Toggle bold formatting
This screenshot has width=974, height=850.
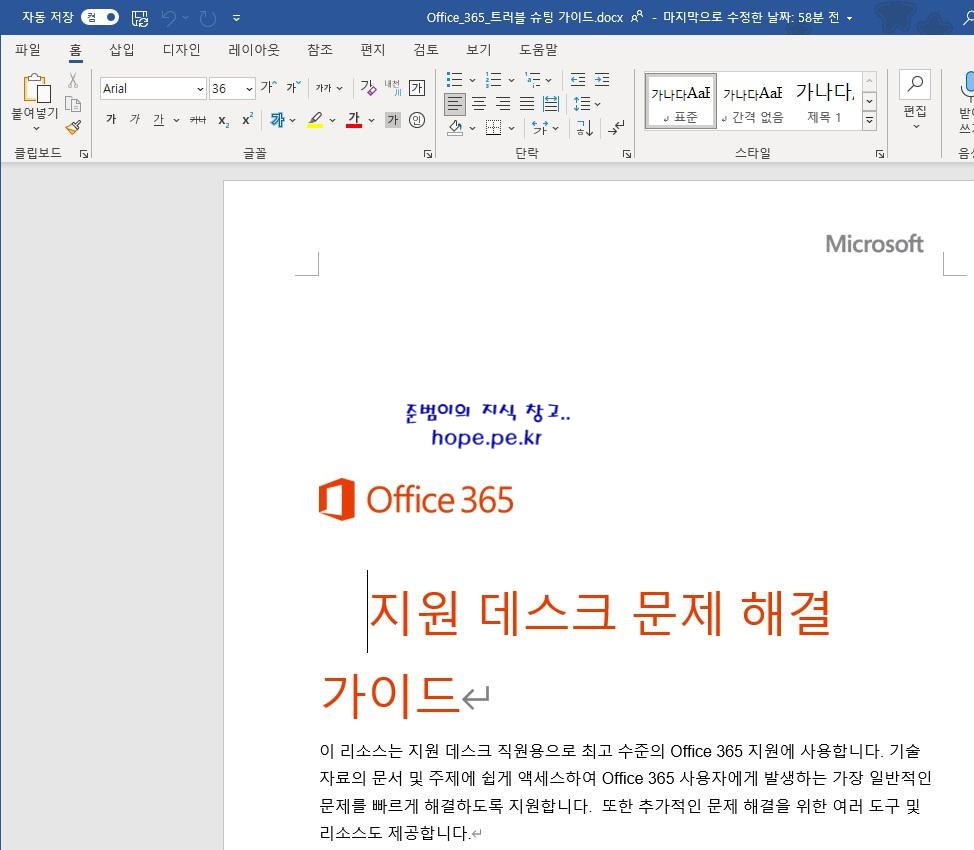click(x=111, y=119)
